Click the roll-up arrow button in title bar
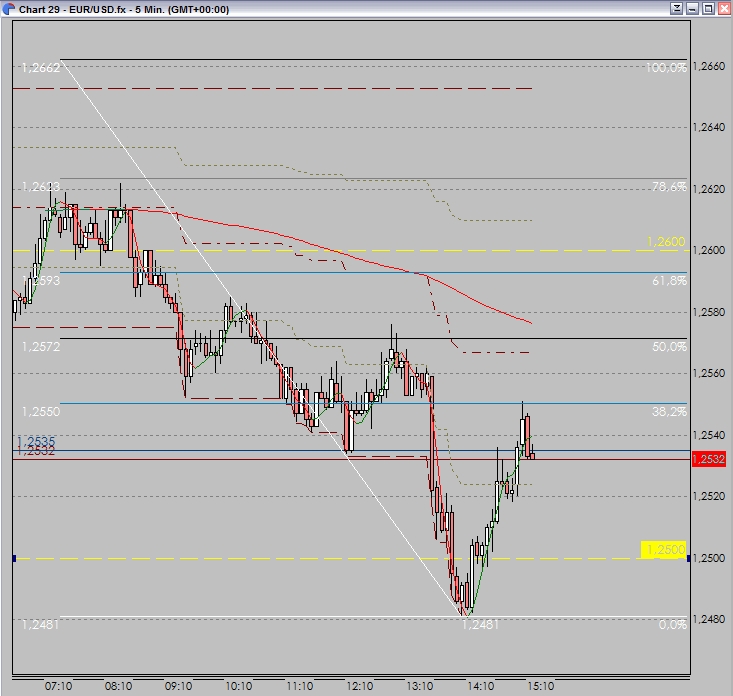This screenshot has width=733, height=696. coord(676,8)
